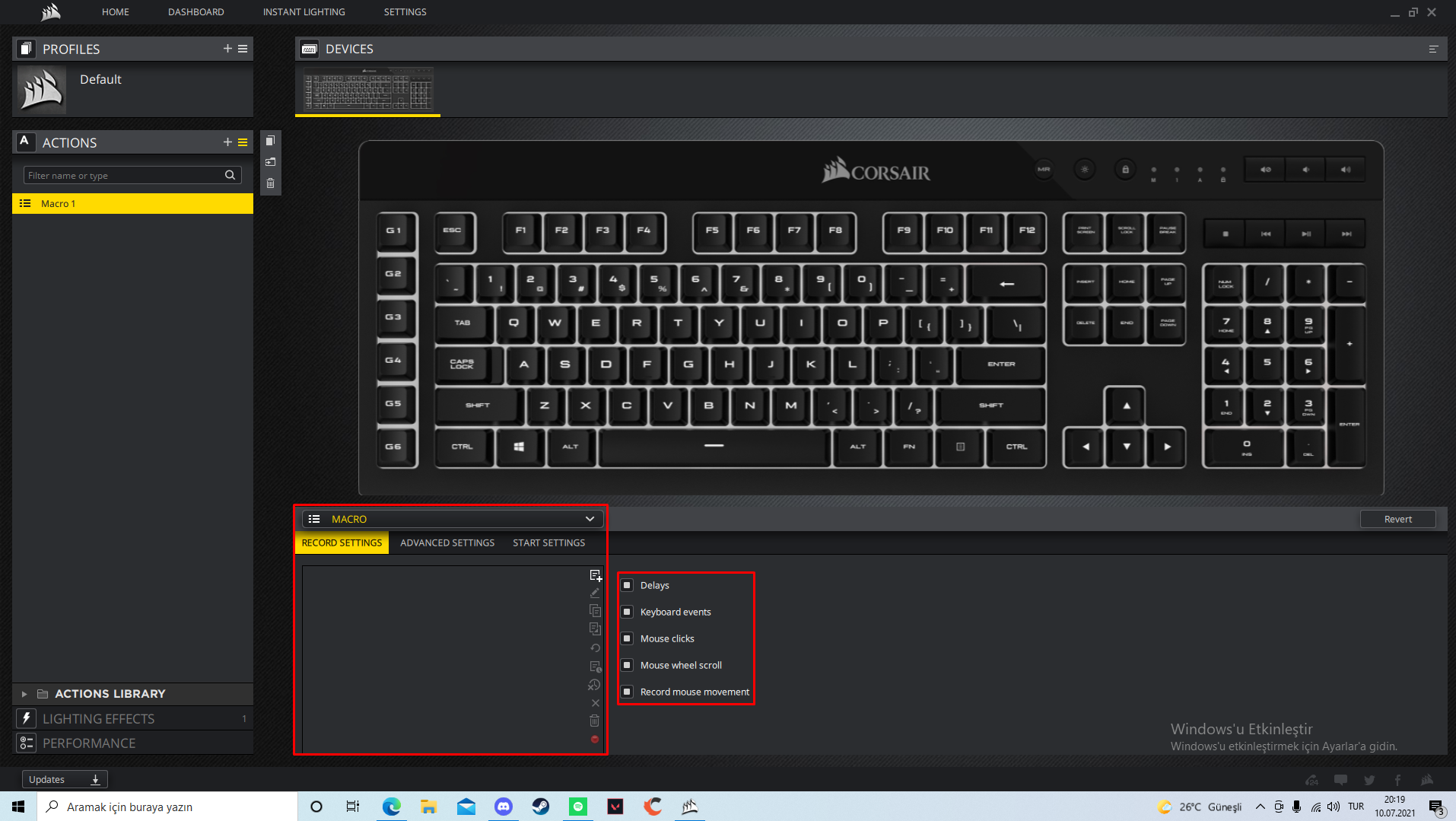
Task: Open Microsoft Edge from the taskbar
Action: 392,807
